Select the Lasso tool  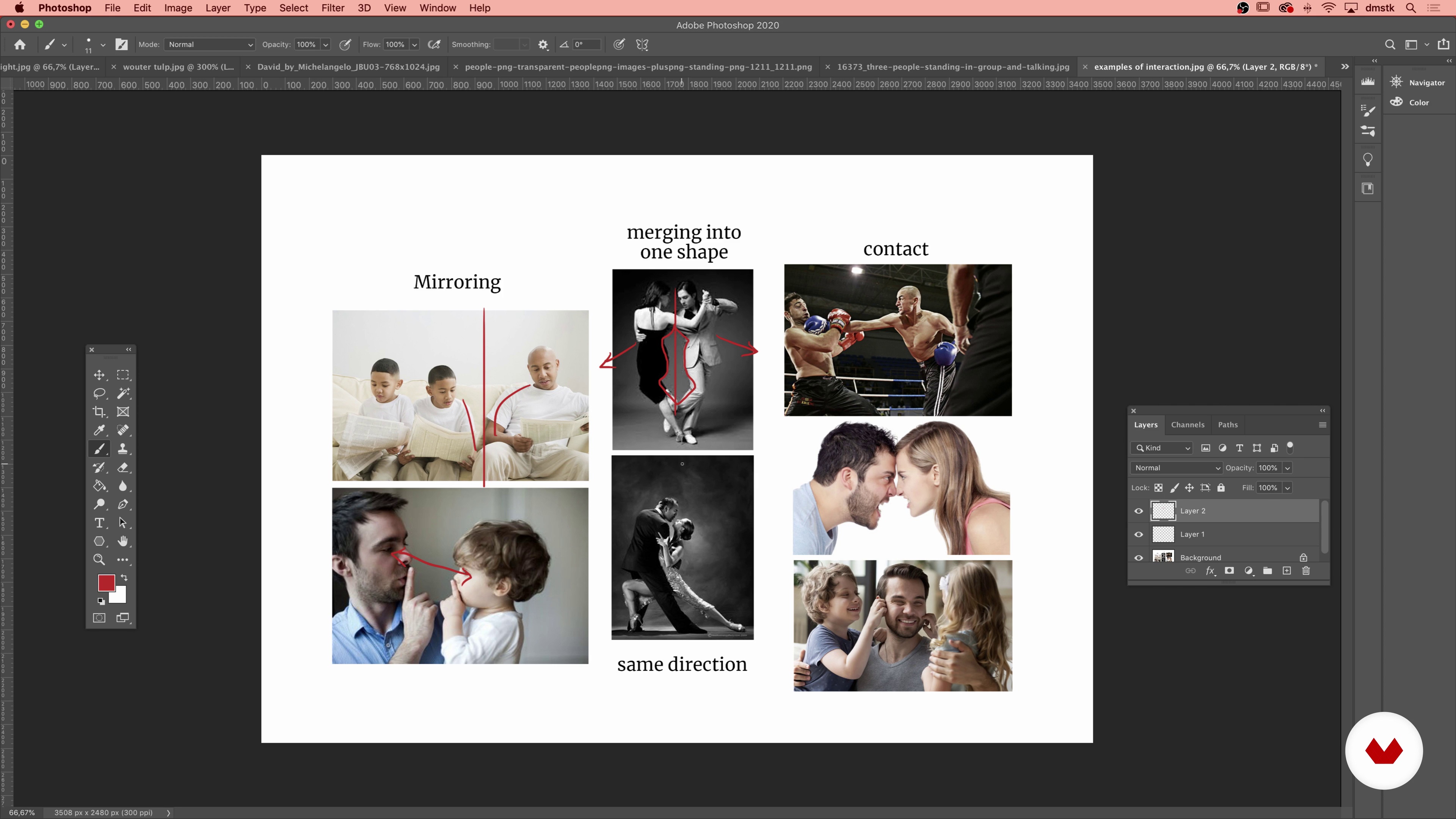99,394
